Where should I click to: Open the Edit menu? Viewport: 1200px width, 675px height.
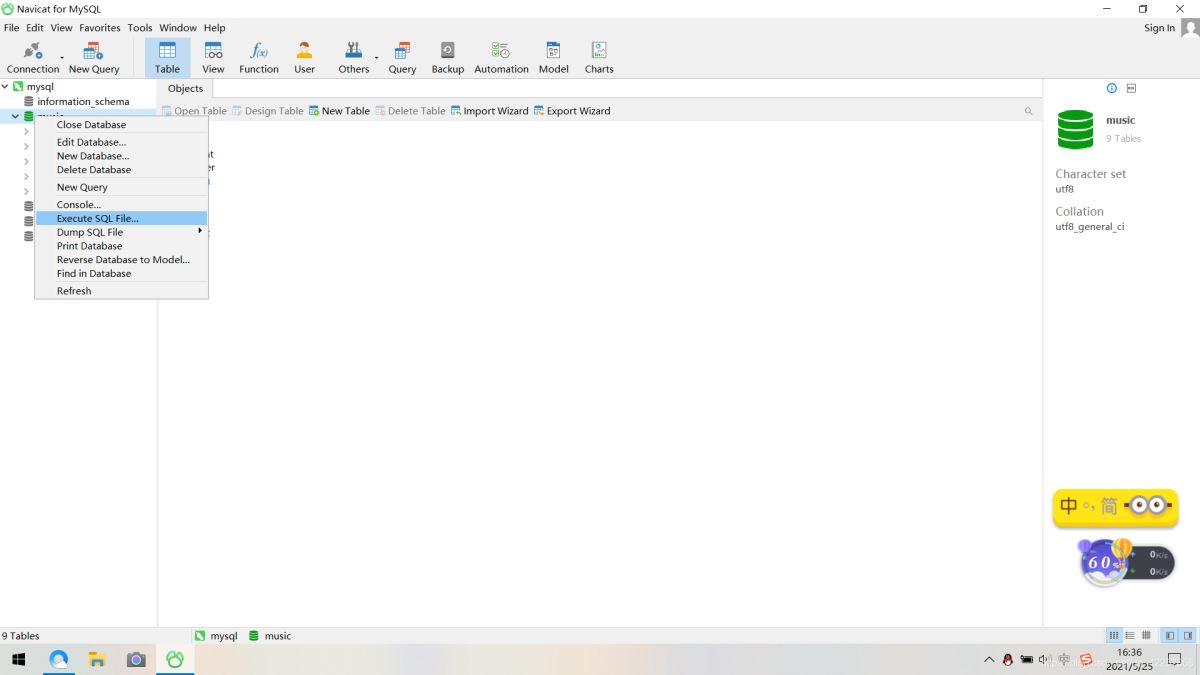35,28
